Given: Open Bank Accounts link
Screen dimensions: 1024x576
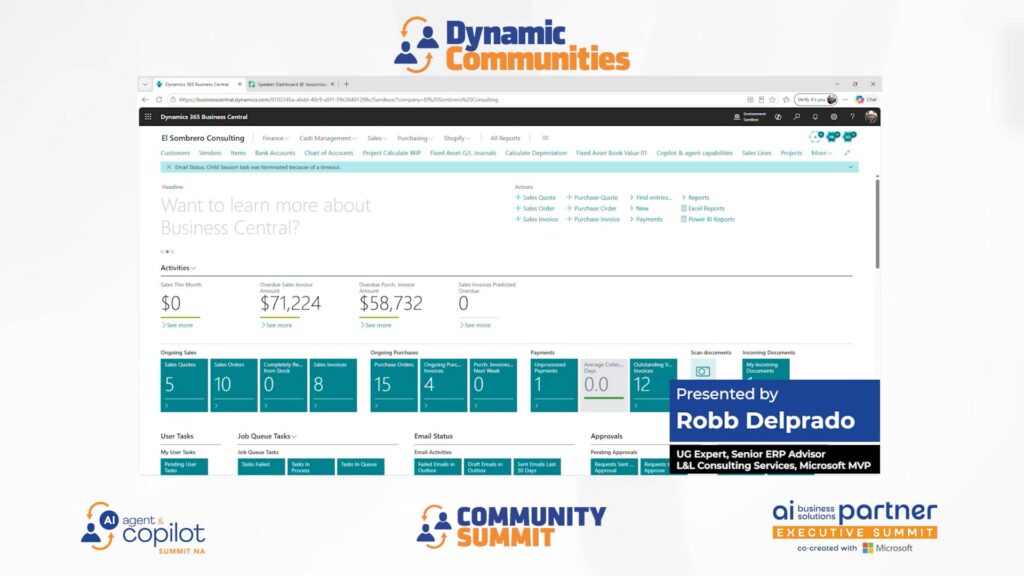Looking at the screenshot, I should click(x=275, y=153).
